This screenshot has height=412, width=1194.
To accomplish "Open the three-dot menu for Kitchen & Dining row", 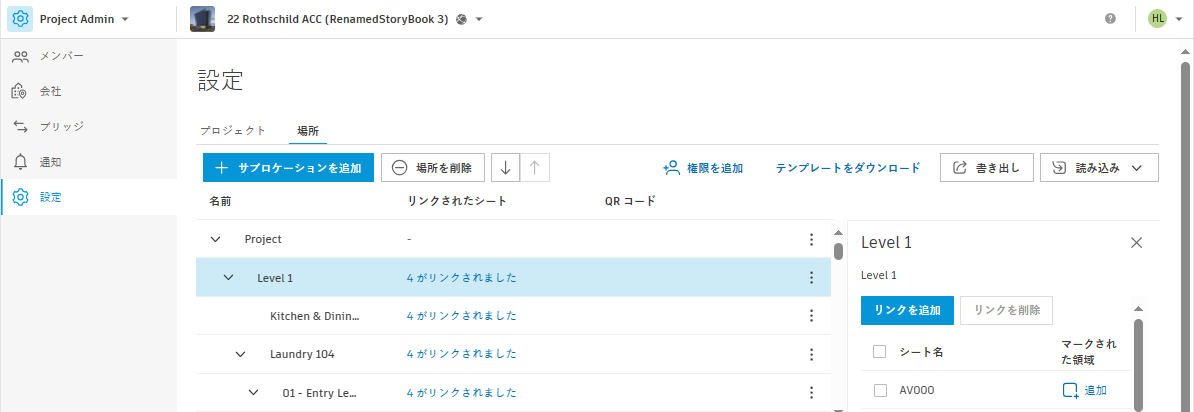I will click(x=811, y=316).
